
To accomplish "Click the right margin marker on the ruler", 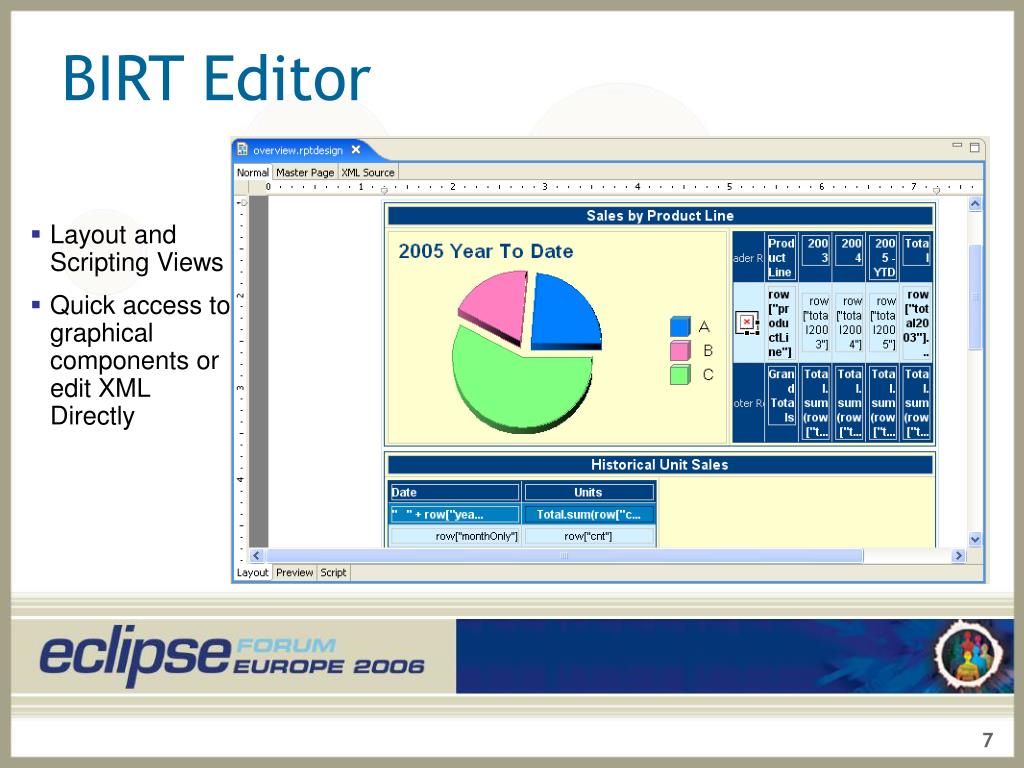I will coord(936,190).
